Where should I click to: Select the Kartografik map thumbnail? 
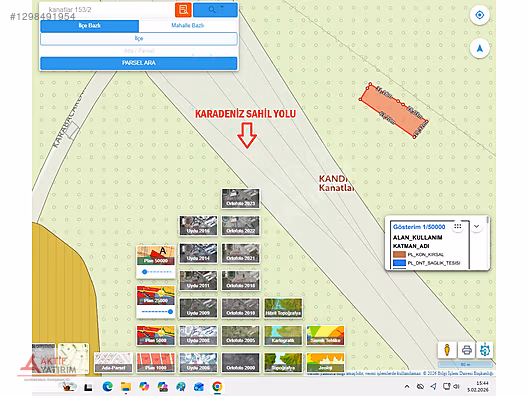pos(283,335)
